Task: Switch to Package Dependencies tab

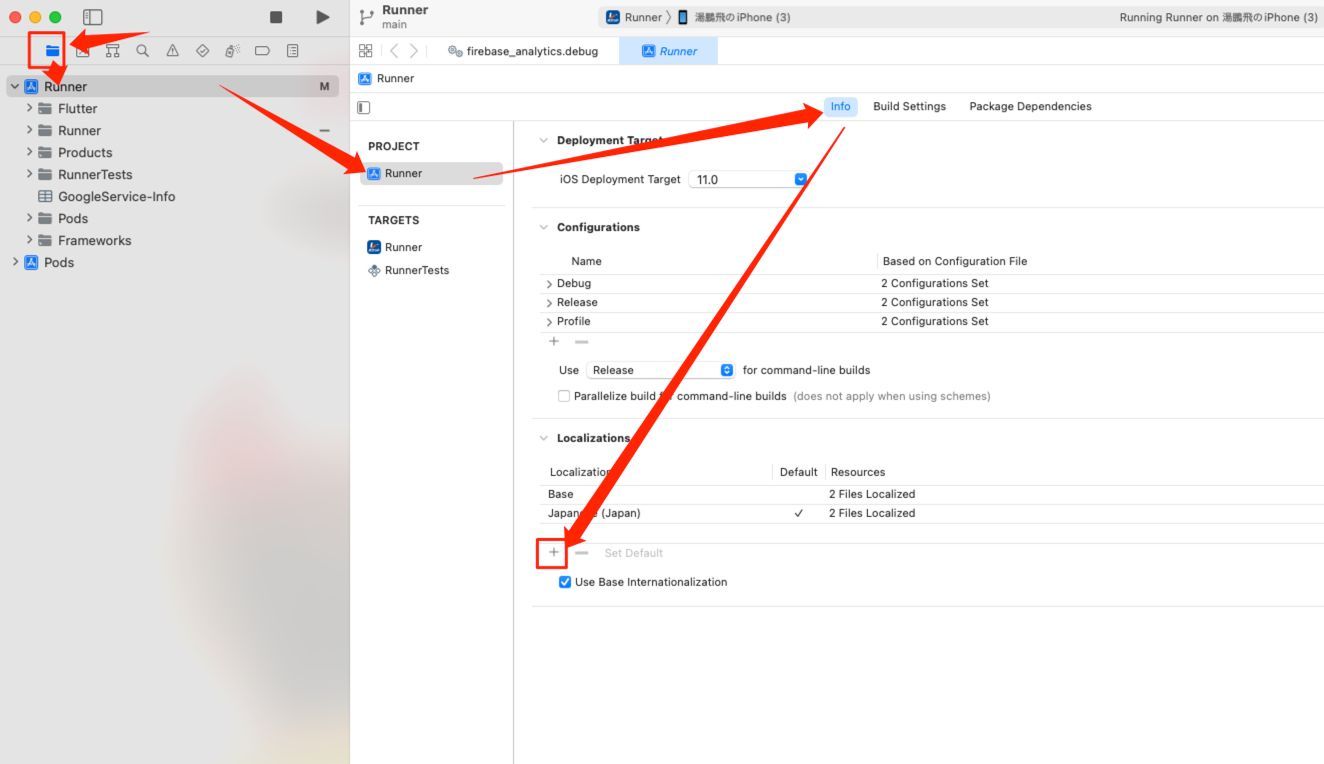Action: (x=1030, y=107)
